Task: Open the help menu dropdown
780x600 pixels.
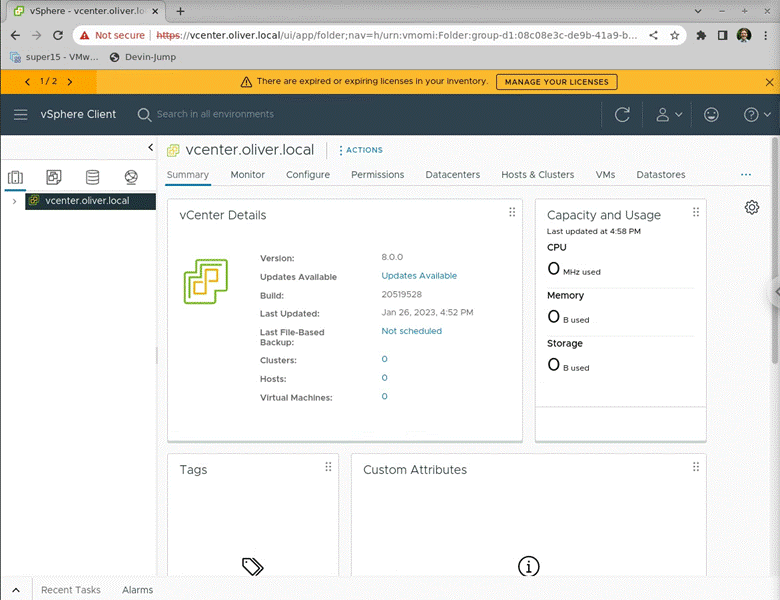Action: 757,114
